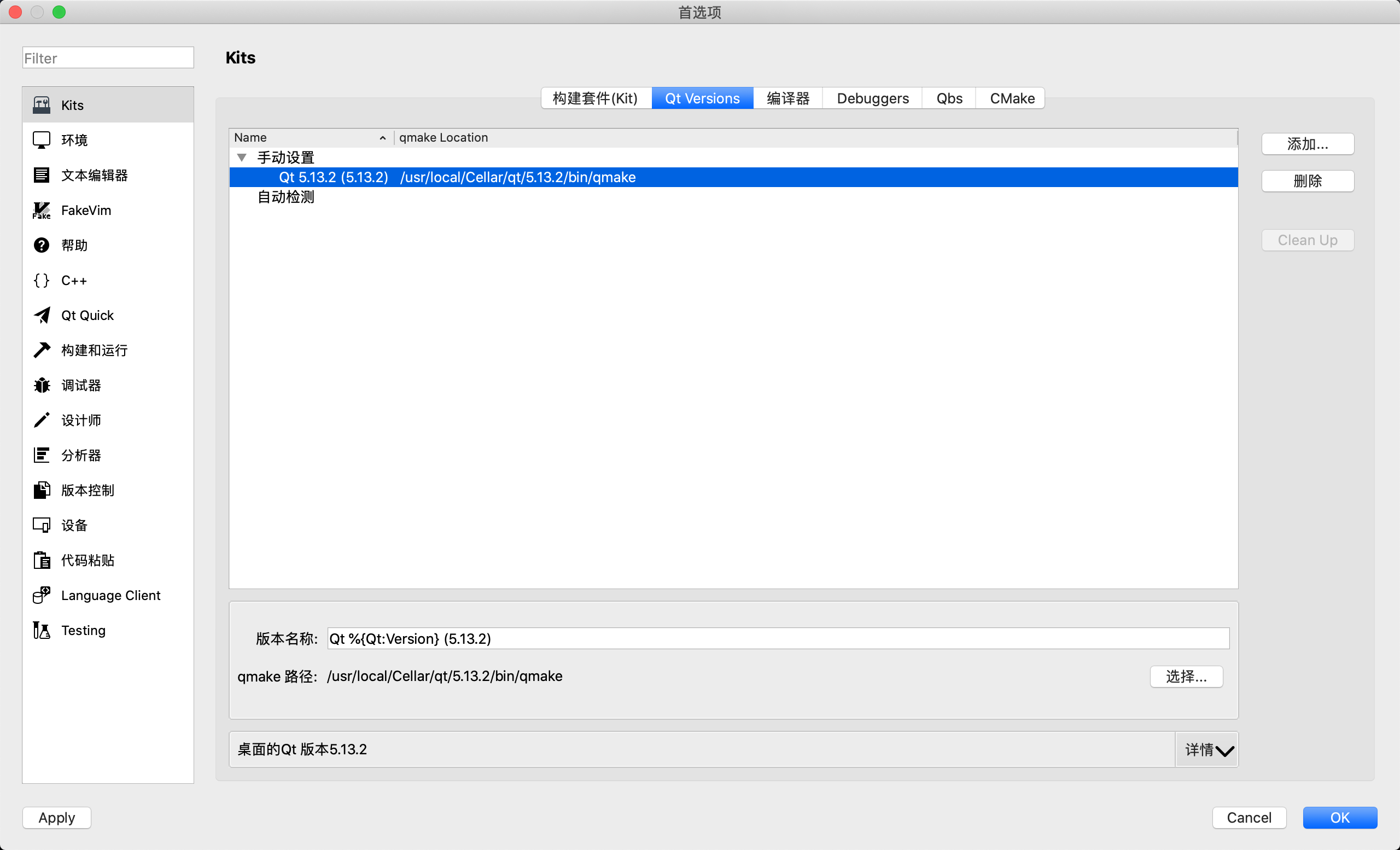This screenshot has width=1400, height=850.
Task: Click the 删除 remove button
Action: 1308,181
